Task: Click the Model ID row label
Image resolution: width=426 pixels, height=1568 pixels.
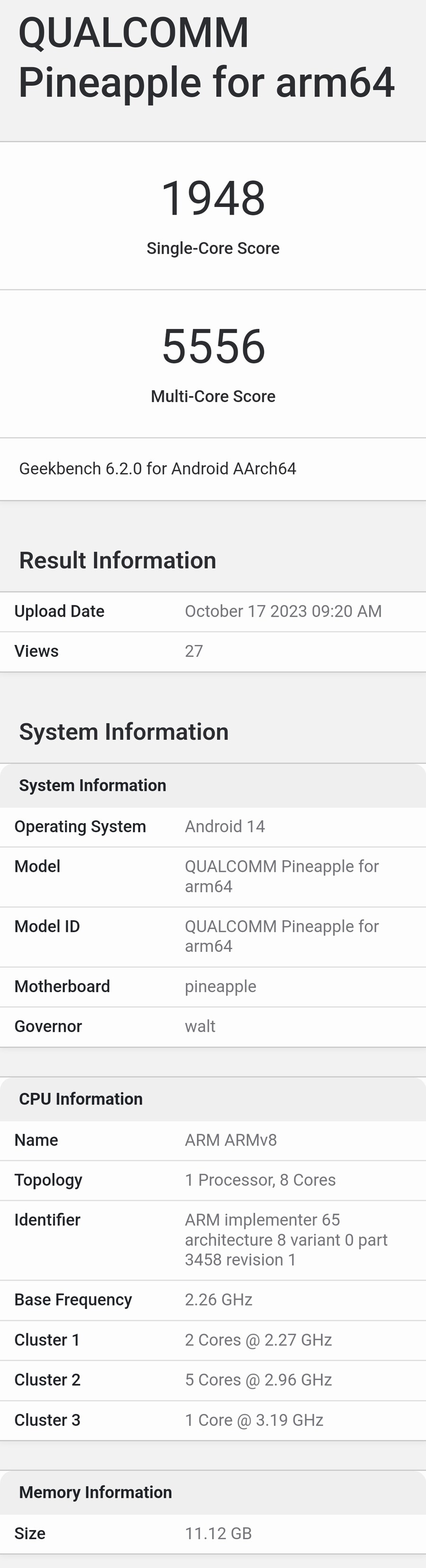Action: click(x=47, y=926)
